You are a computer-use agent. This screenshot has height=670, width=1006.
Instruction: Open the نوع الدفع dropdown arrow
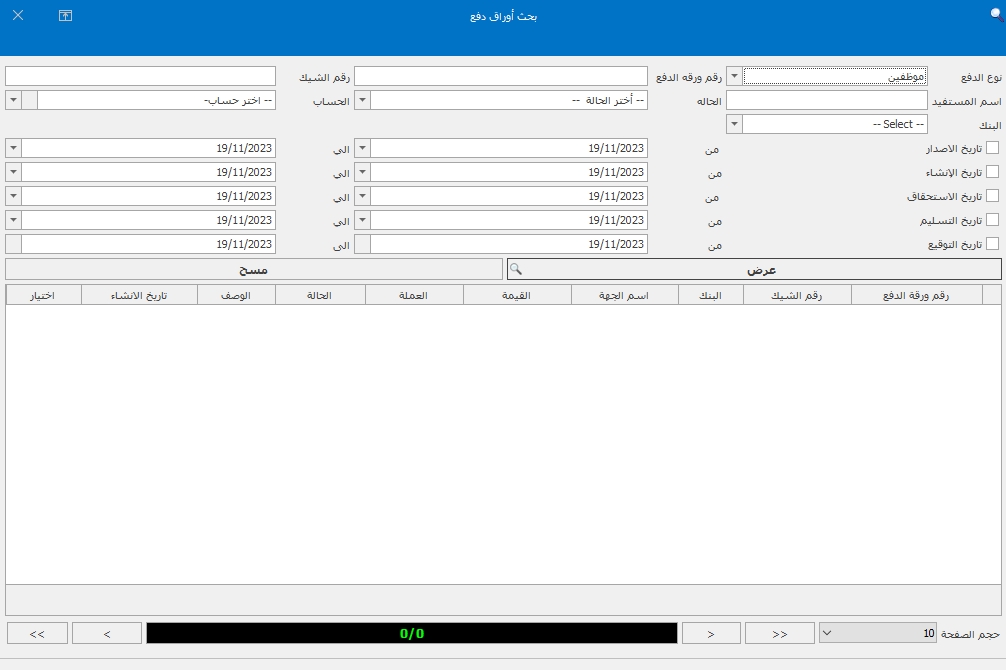tap(734, 76)
